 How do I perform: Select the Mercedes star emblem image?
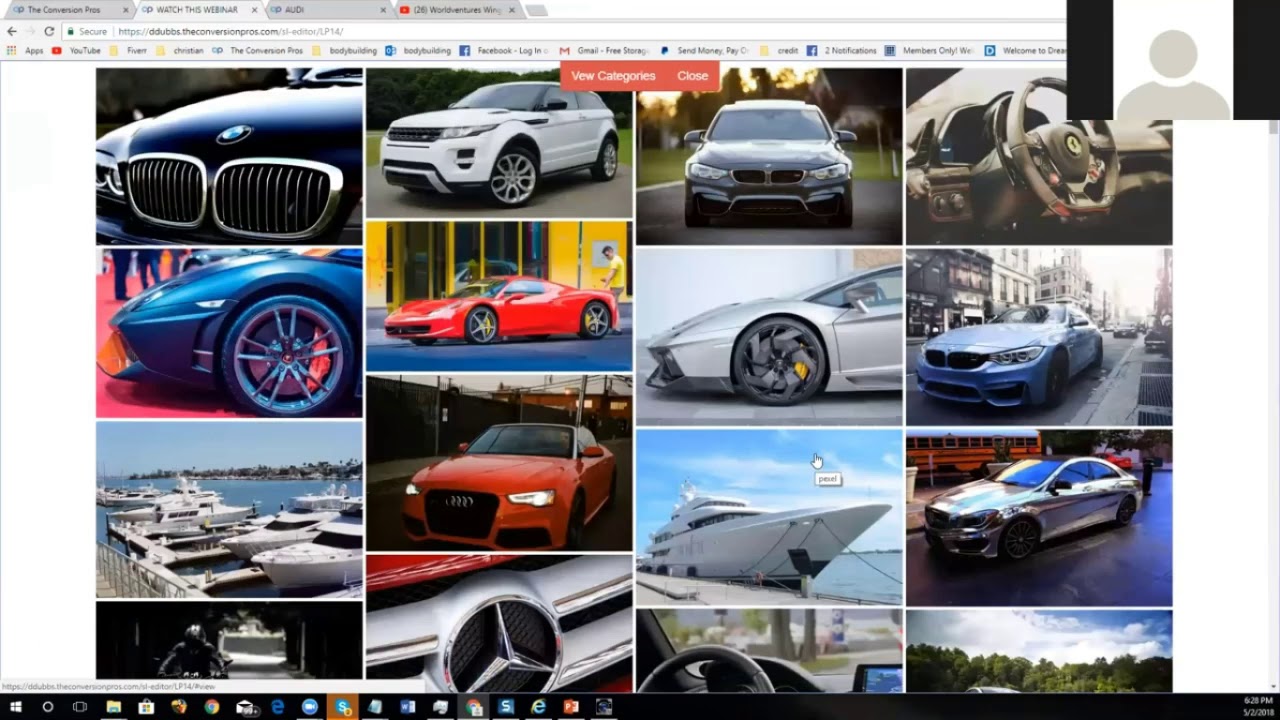point(499,623)
